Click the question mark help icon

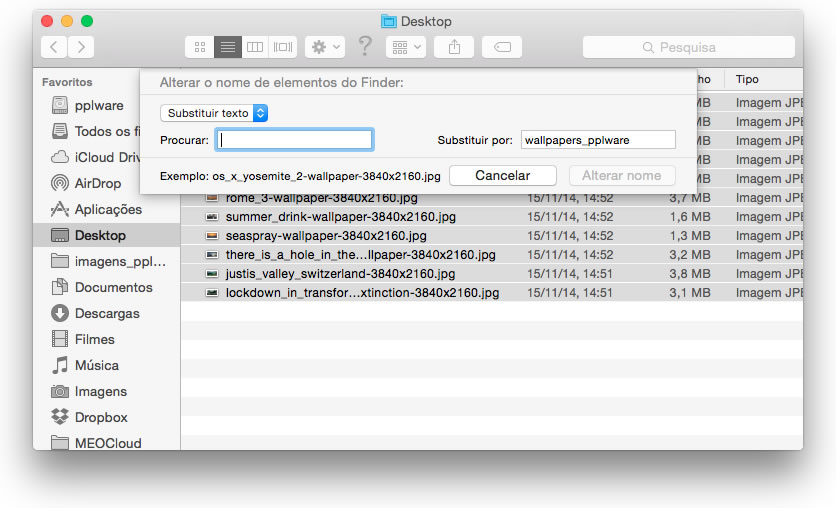(365, 46)
